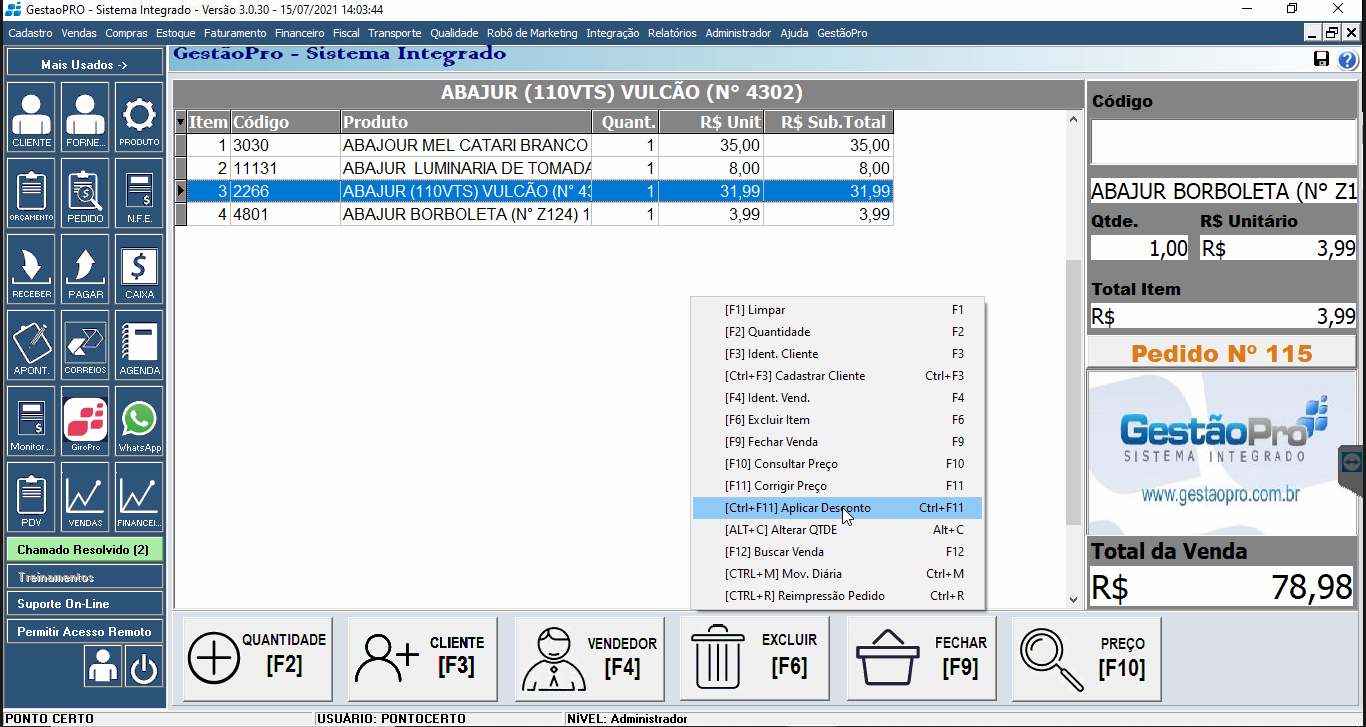Open the Relatórios menu
This screenshot has height=727, width=1366.
672,33
